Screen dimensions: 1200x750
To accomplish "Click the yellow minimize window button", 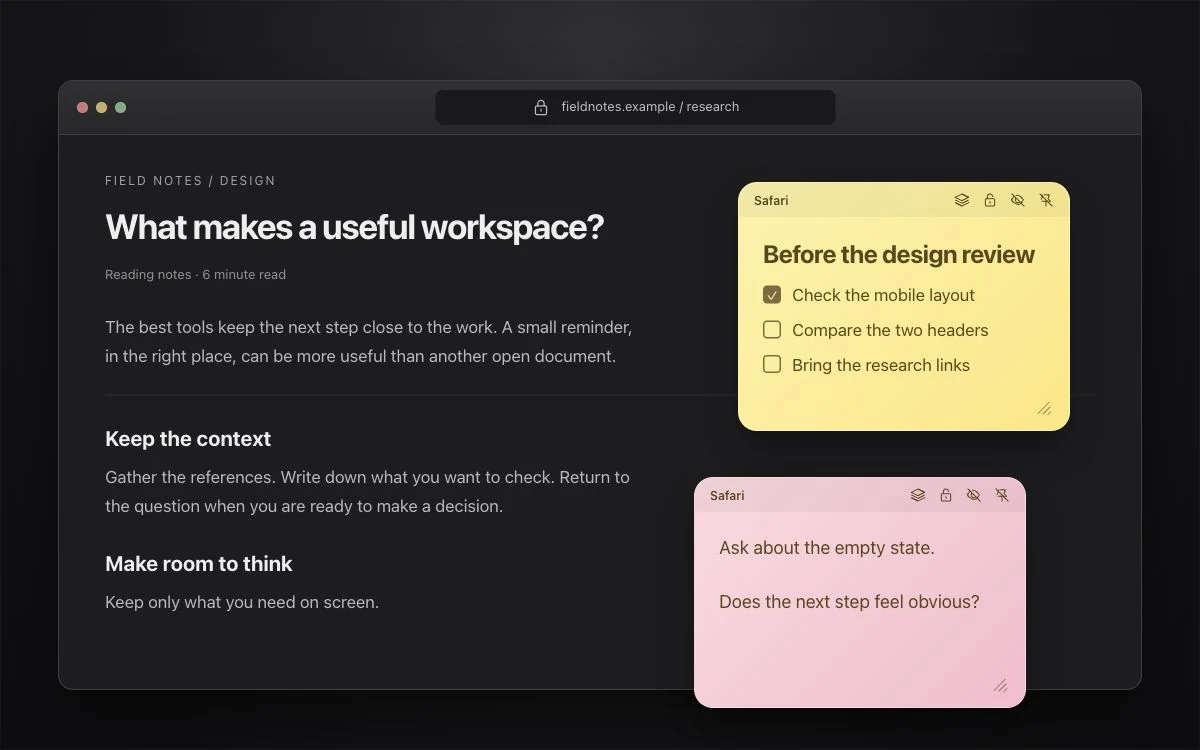I will (x=101, y=107).
